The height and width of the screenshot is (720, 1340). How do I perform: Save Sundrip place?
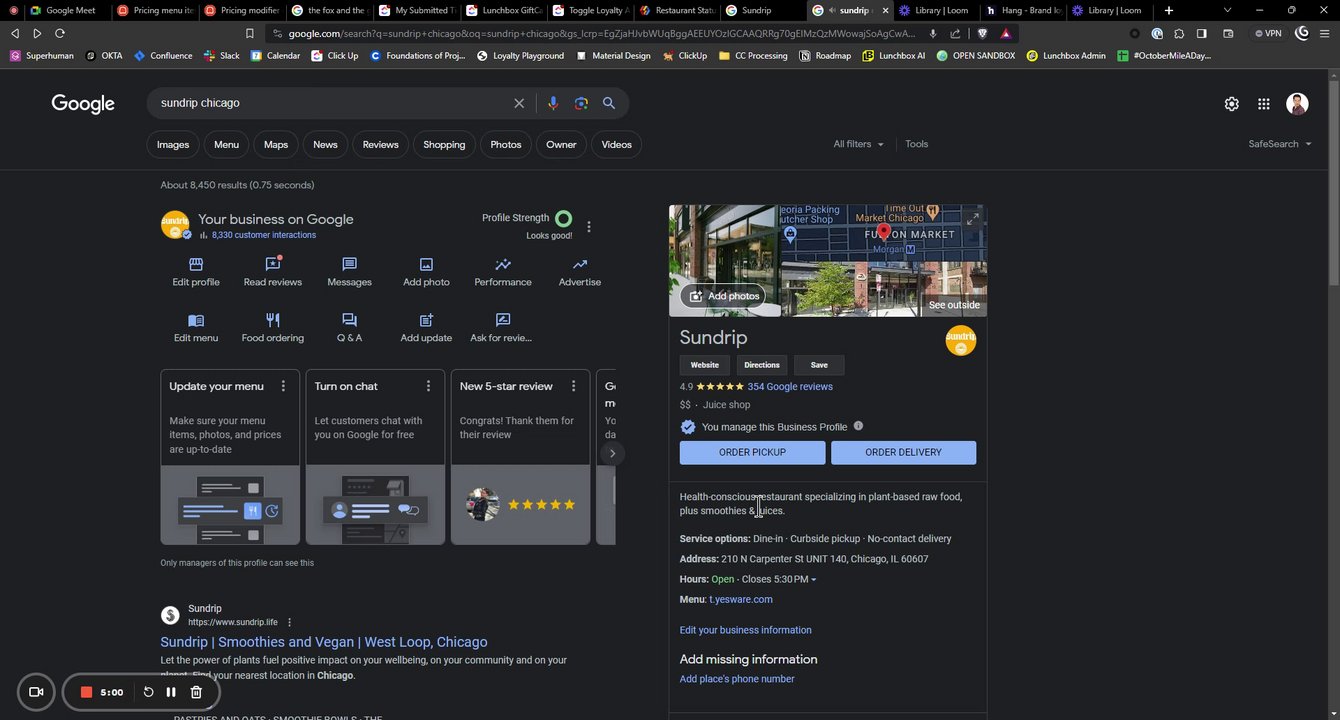819,365
